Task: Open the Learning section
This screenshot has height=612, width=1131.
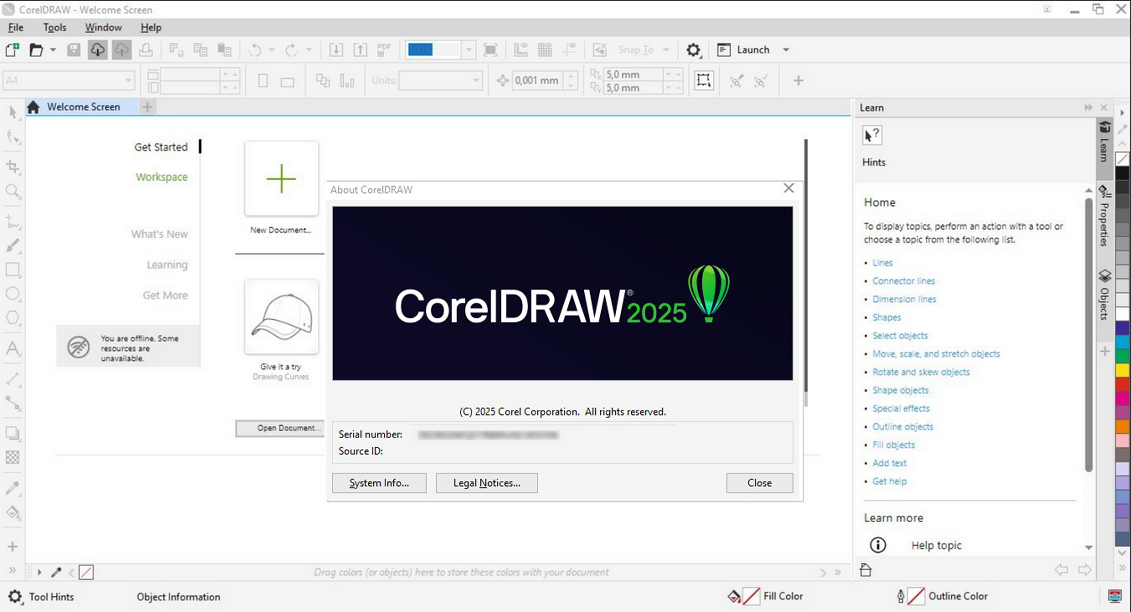Action: tap(167, 265)
